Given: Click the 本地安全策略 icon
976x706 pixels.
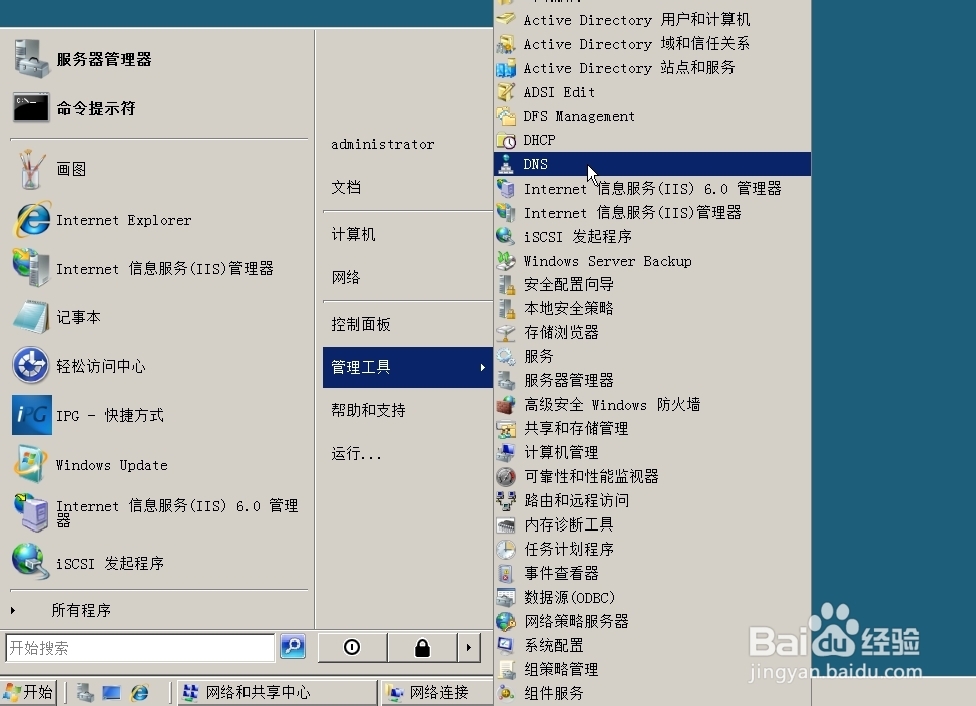Looking at the screenshot, I should [506, 308].
